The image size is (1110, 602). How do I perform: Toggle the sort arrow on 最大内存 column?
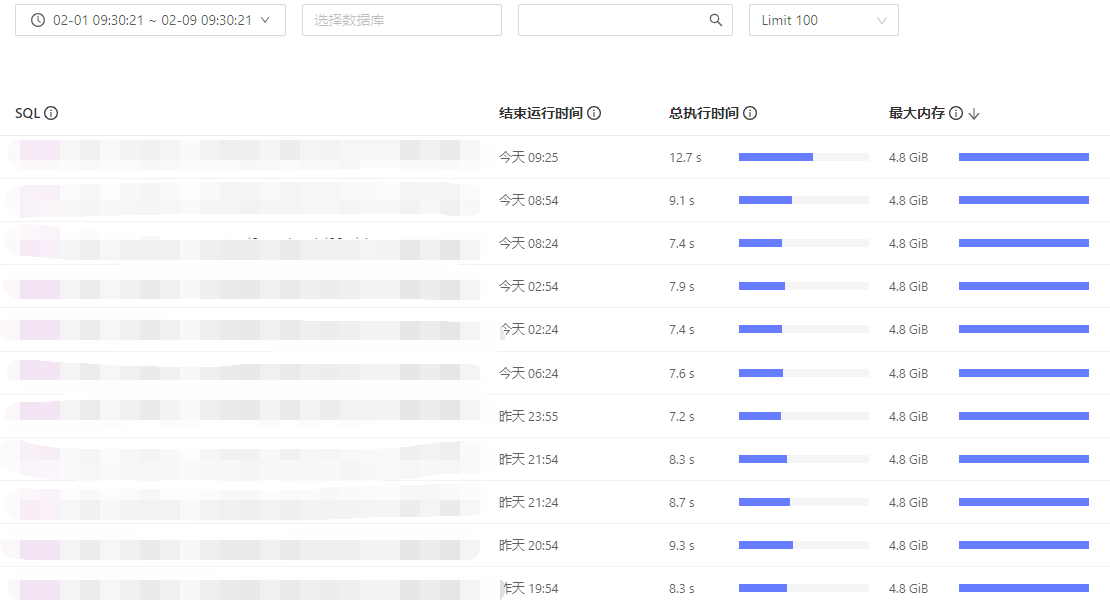tap(974, 114)
